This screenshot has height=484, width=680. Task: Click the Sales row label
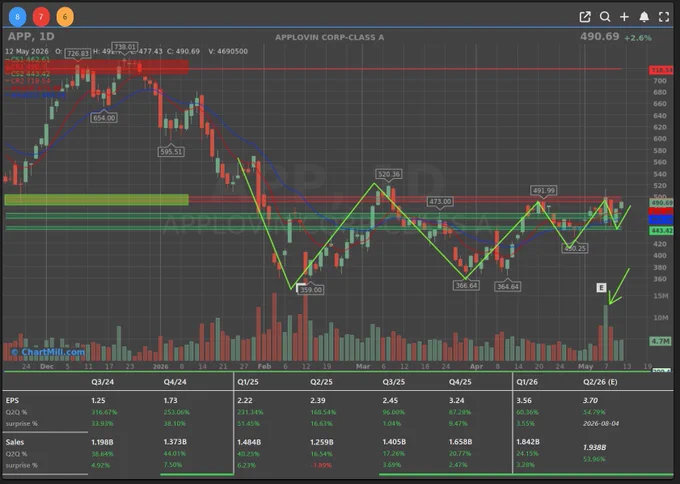(15, 442)
